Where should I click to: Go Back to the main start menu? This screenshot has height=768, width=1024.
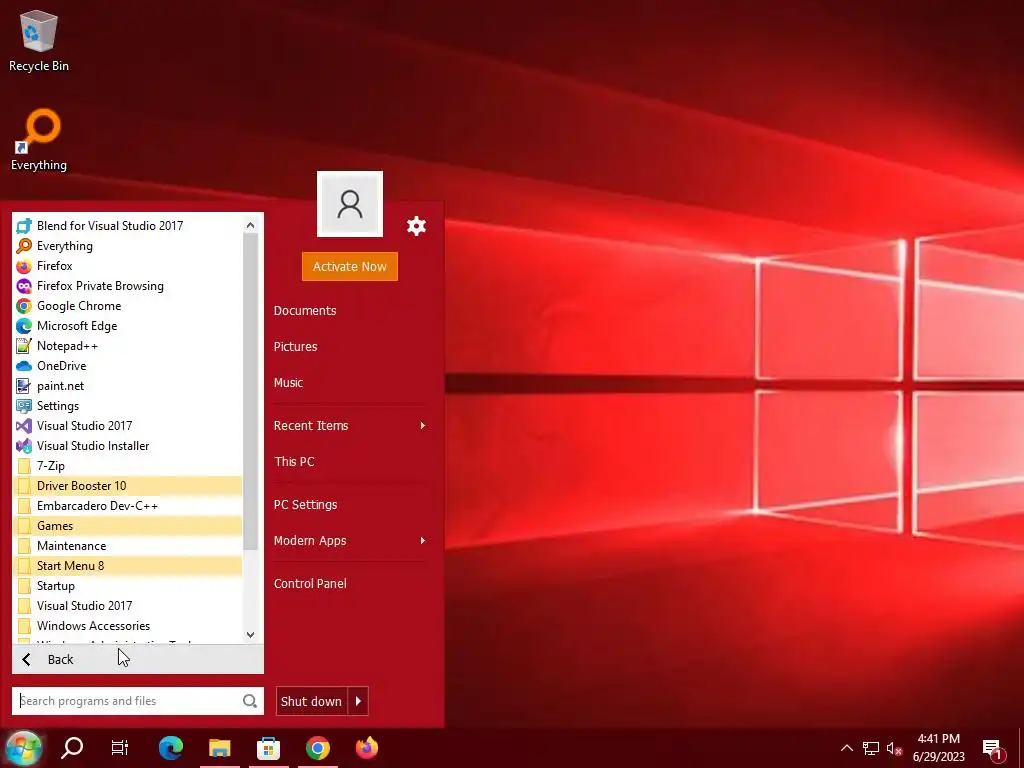tap(138, 660)
